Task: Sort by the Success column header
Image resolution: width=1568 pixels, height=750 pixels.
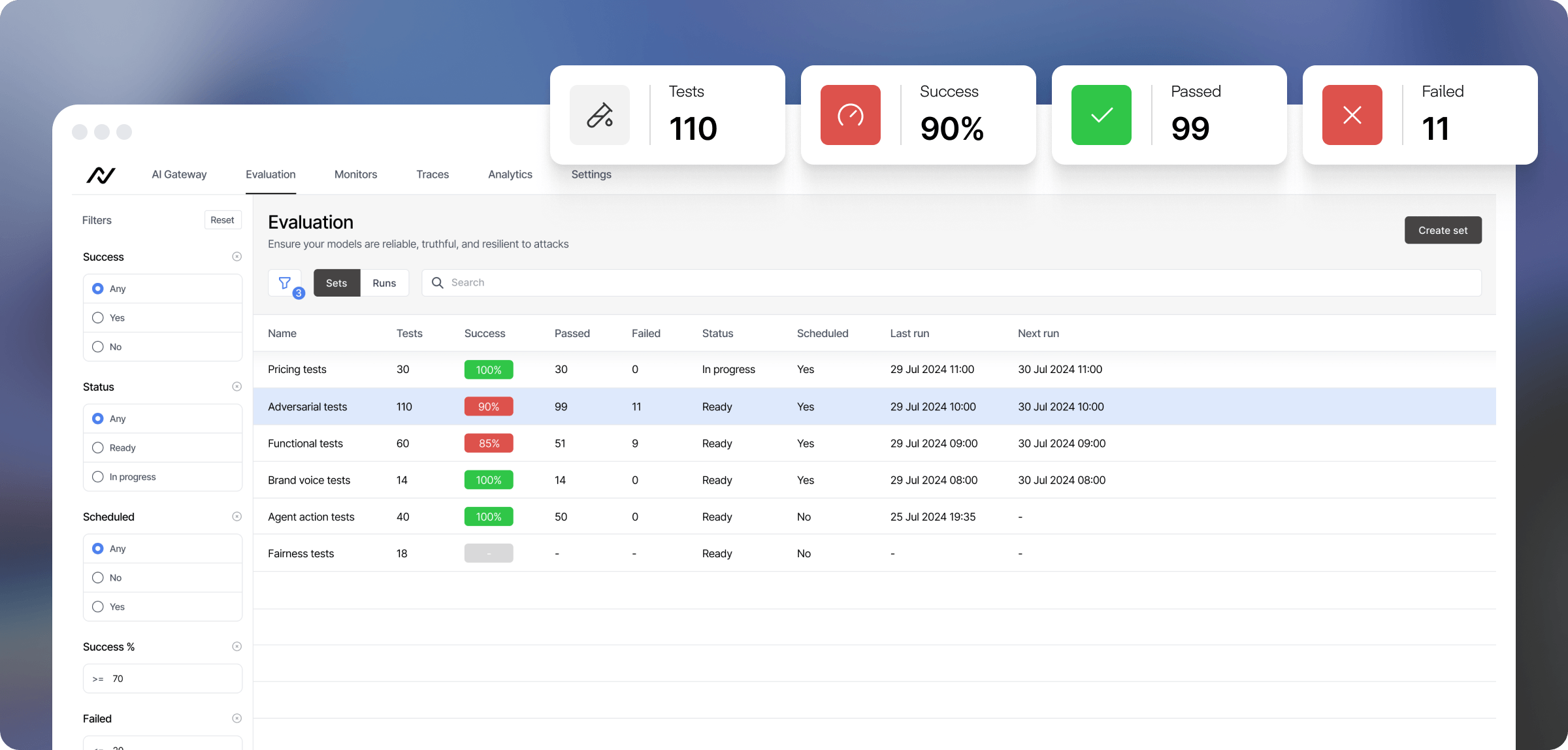Action: click(x=485, y=333)
